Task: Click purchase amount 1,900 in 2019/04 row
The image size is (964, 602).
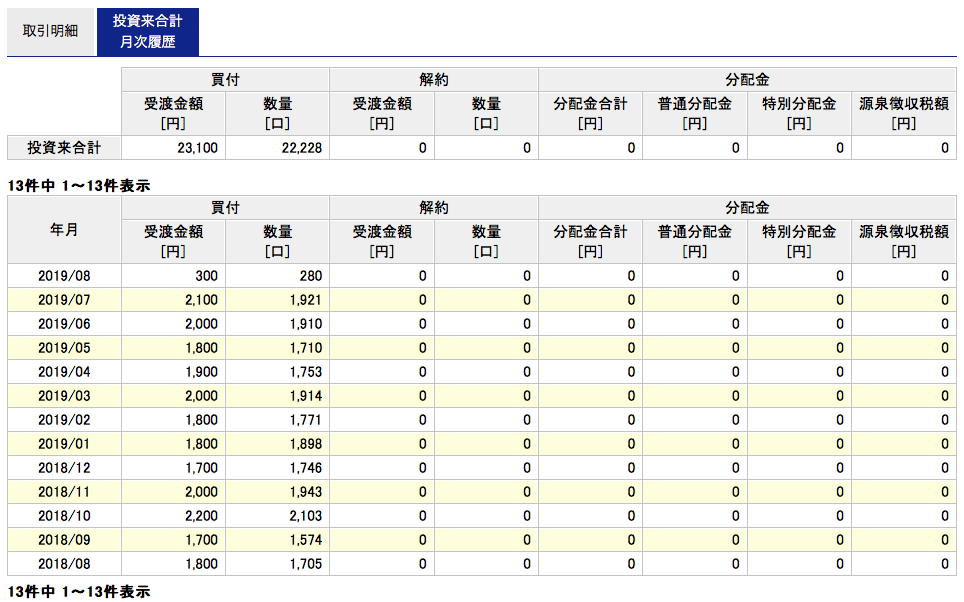Action: tap(201, 372)
